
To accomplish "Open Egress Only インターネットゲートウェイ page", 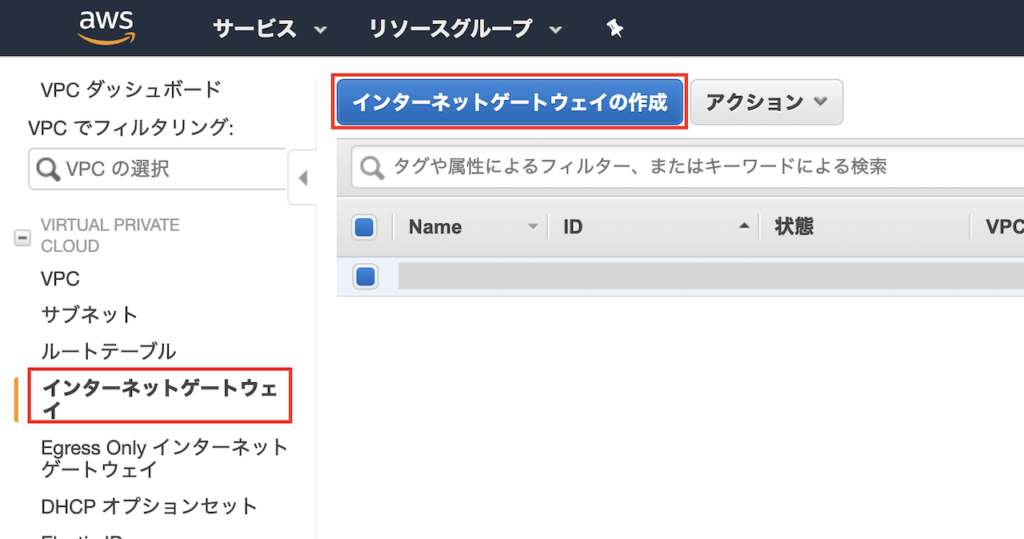I will pos(164,458).
